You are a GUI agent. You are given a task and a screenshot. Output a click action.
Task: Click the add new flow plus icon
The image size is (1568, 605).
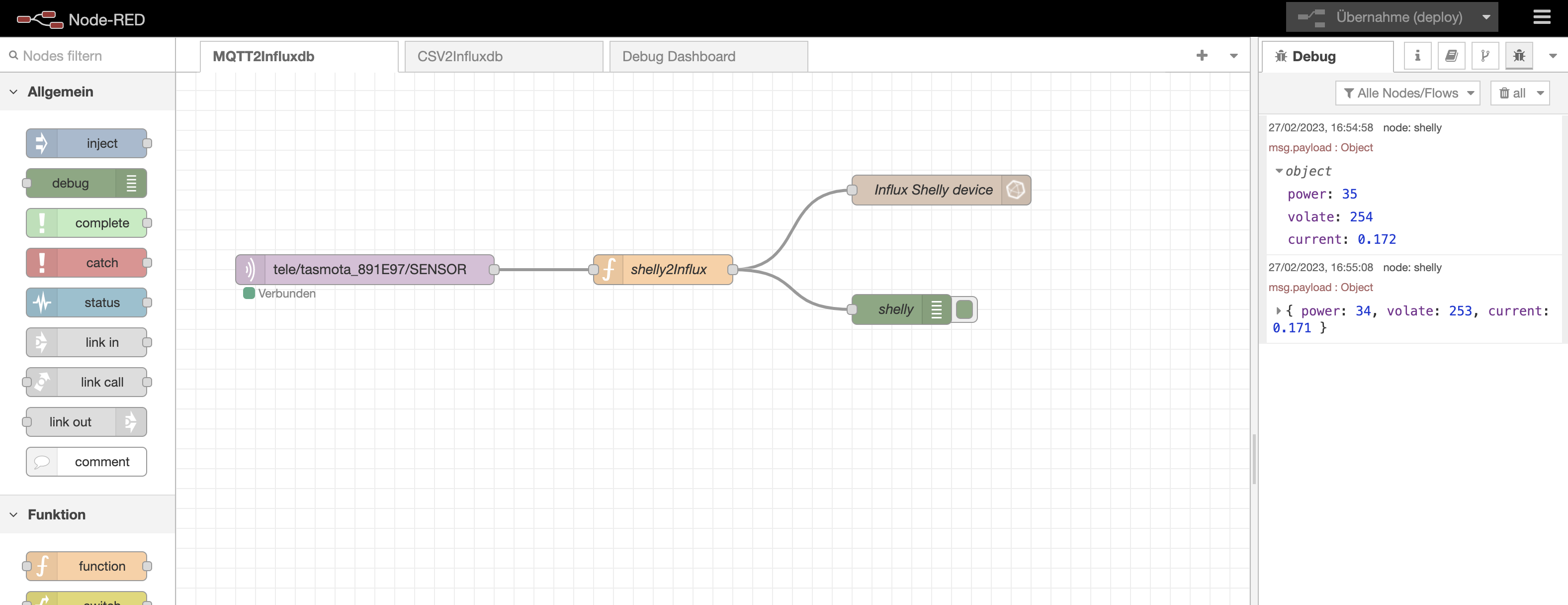click(1202, 55)
